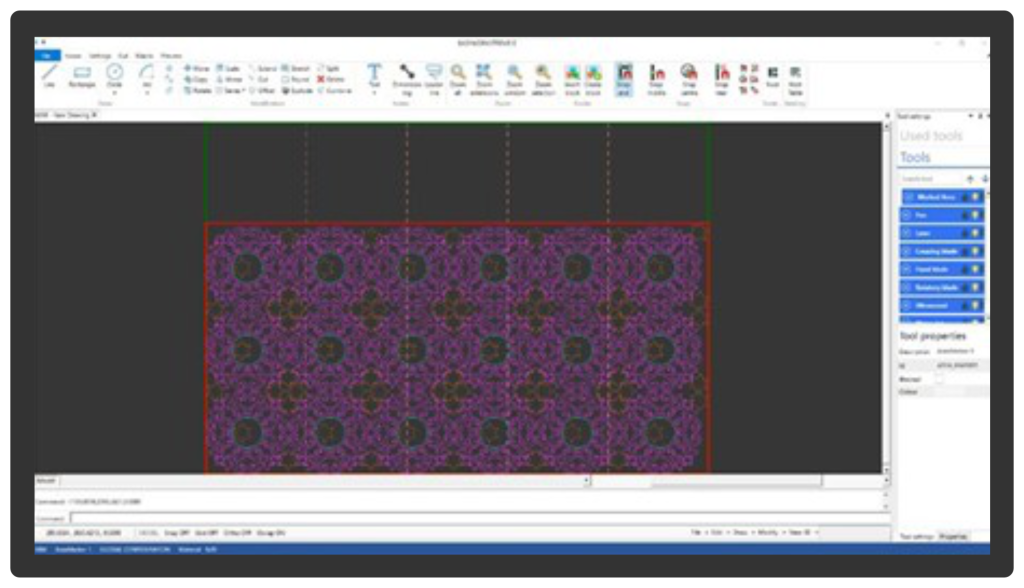Expand the Pen tool entry
Image resolution: width=1024 pixels, height=588 pixels.
(x=907, y=215)
